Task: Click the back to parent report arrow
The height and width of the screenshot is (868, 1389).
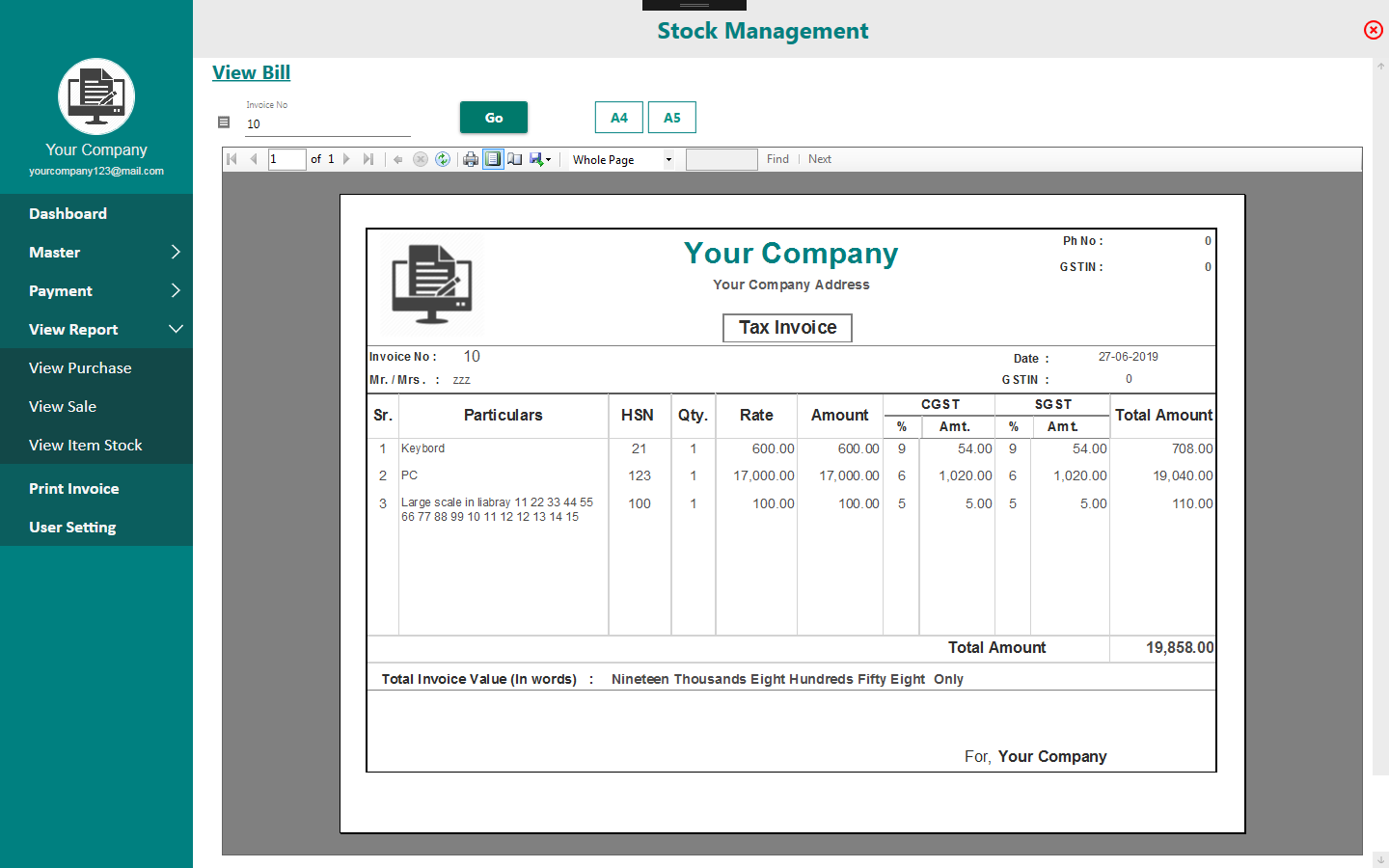Action: coord(398,159)
